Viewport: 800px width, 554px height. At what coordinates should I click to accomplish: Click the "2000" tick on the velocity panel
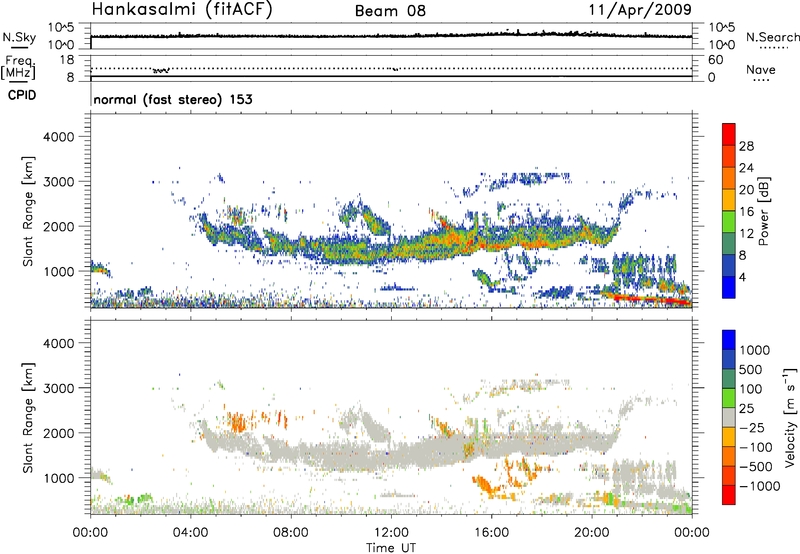[59, 433]
